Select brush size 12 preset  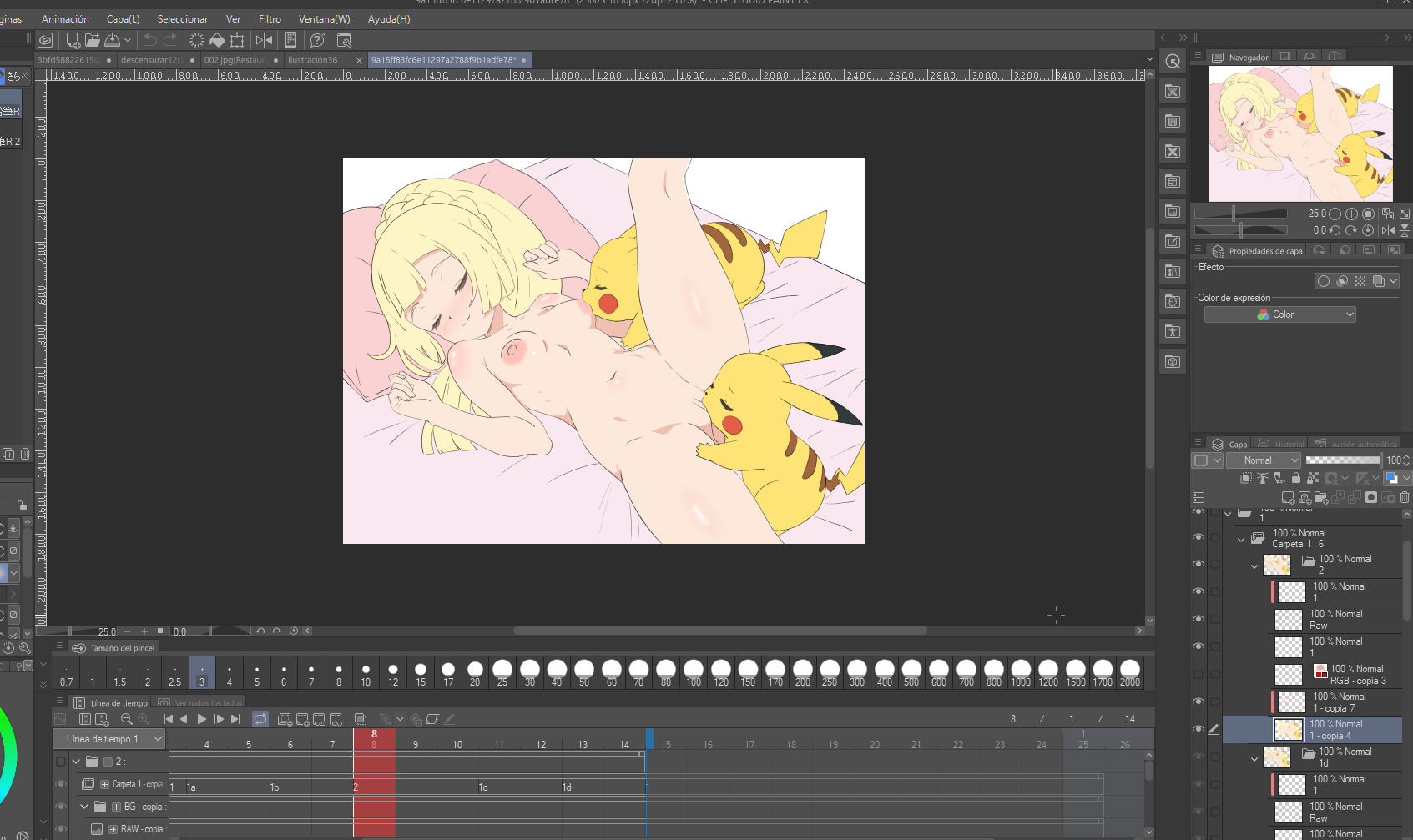pos(393,672)
